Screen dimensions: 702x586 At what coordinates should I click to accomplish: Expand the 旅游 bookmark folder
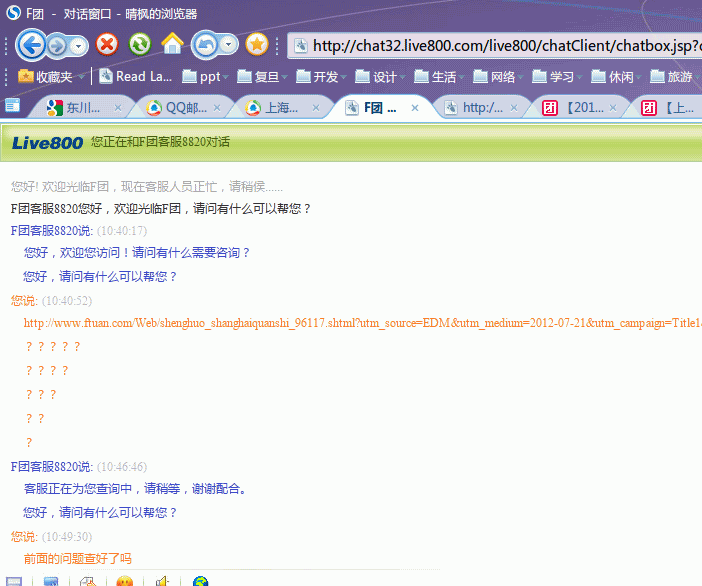point(675,77)
